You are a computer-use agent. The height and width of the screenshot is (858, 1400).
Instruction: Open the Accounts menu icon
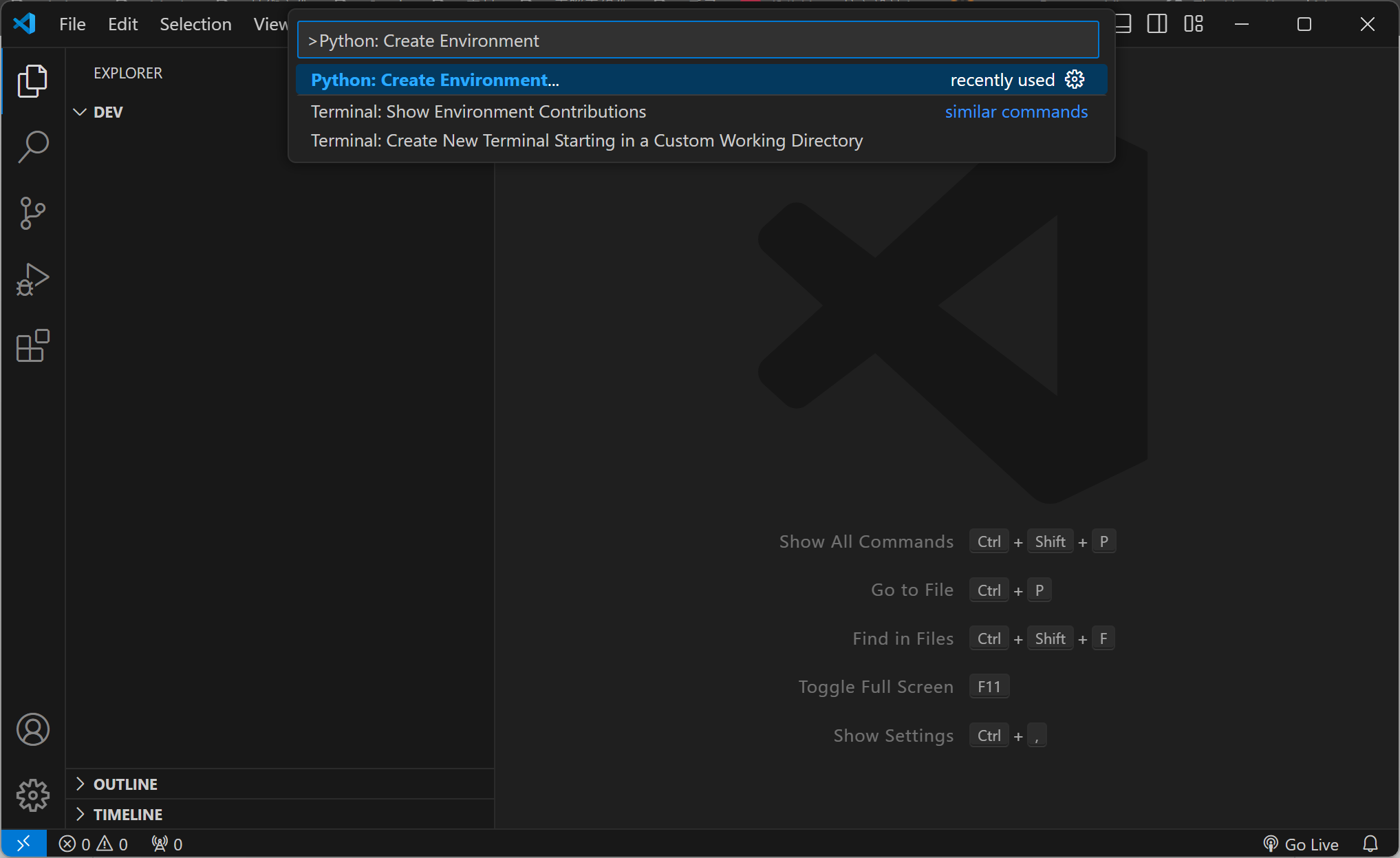point(32,729)
